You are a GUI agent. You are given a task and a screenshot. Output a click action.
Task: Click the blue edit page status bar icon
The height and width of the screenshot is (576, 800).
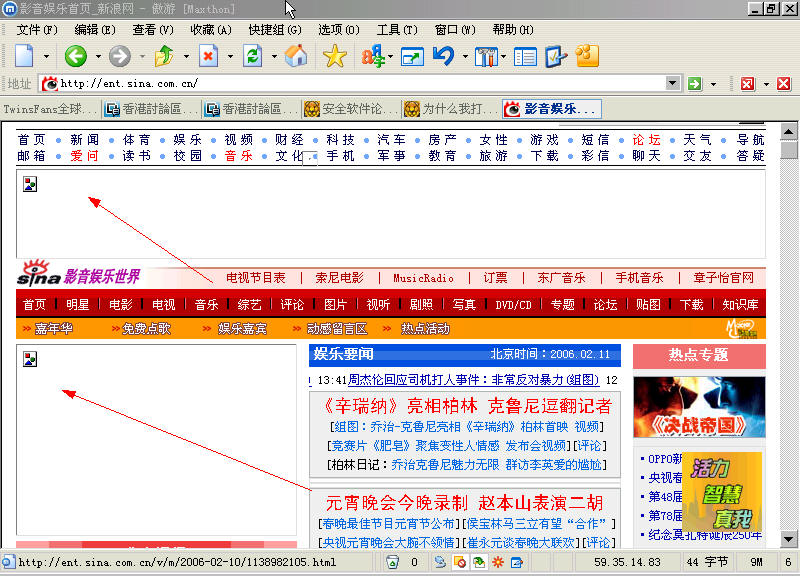click(x=516, y=562)
